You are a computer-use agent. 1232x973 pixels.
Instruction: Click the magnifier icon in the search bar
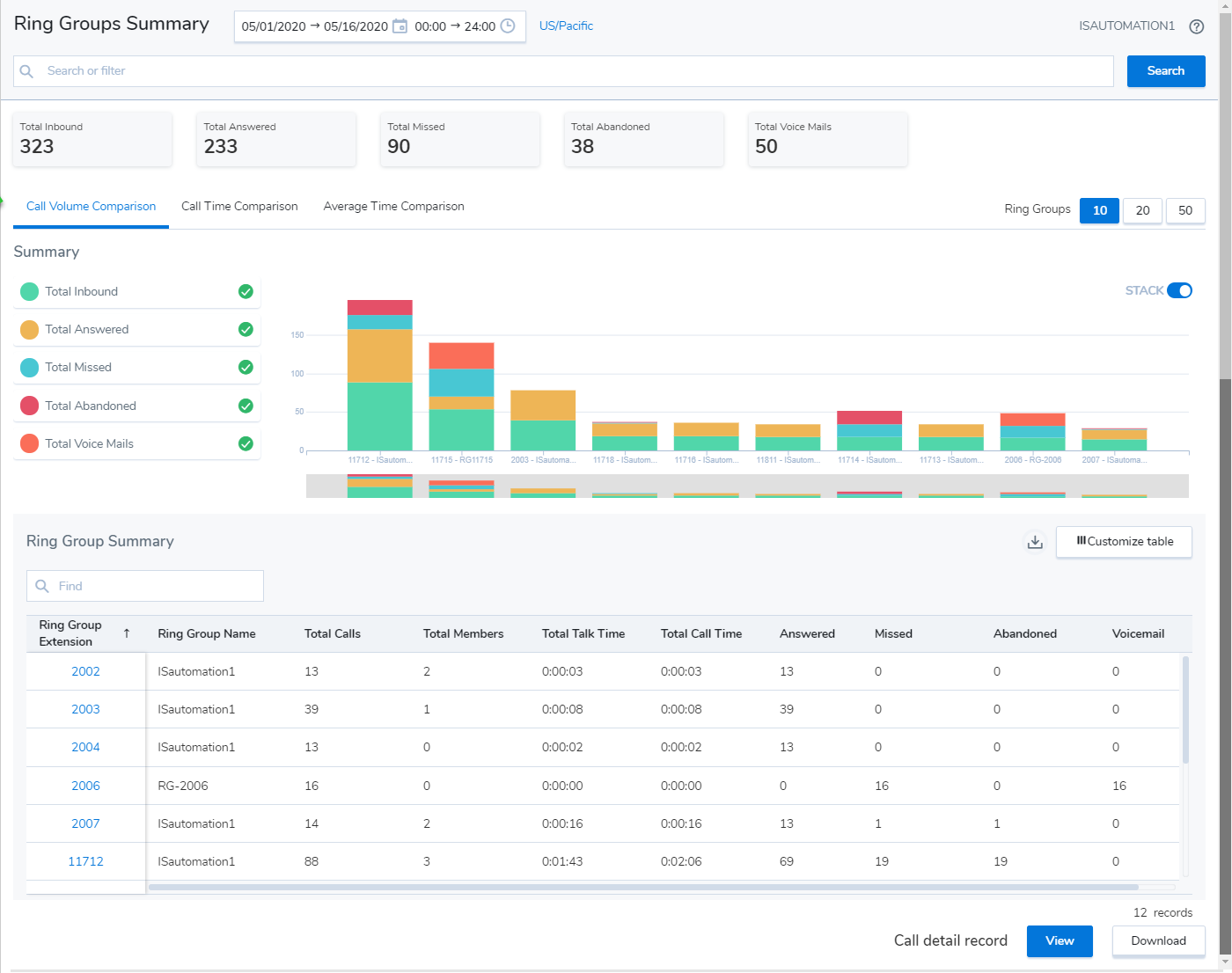click(x=26, y=70)
